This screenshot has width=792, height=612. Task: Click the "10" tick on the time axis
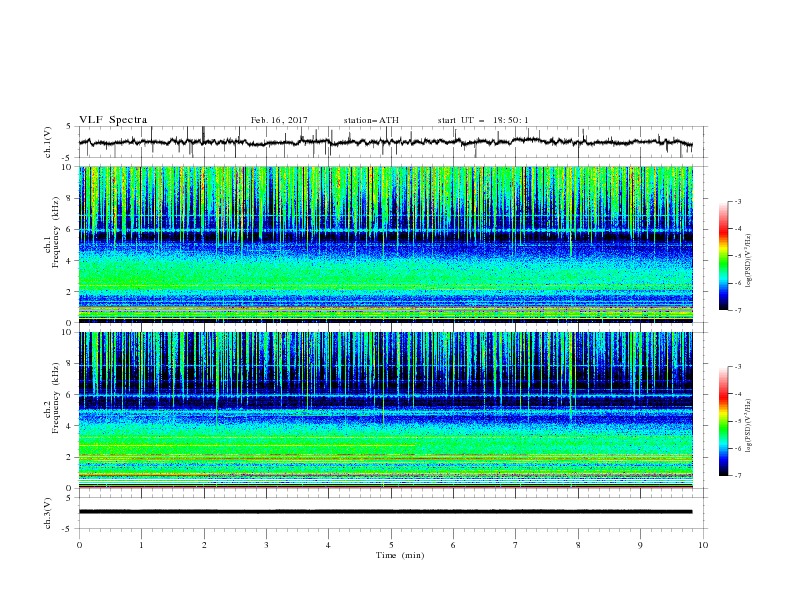pos(703,545)
